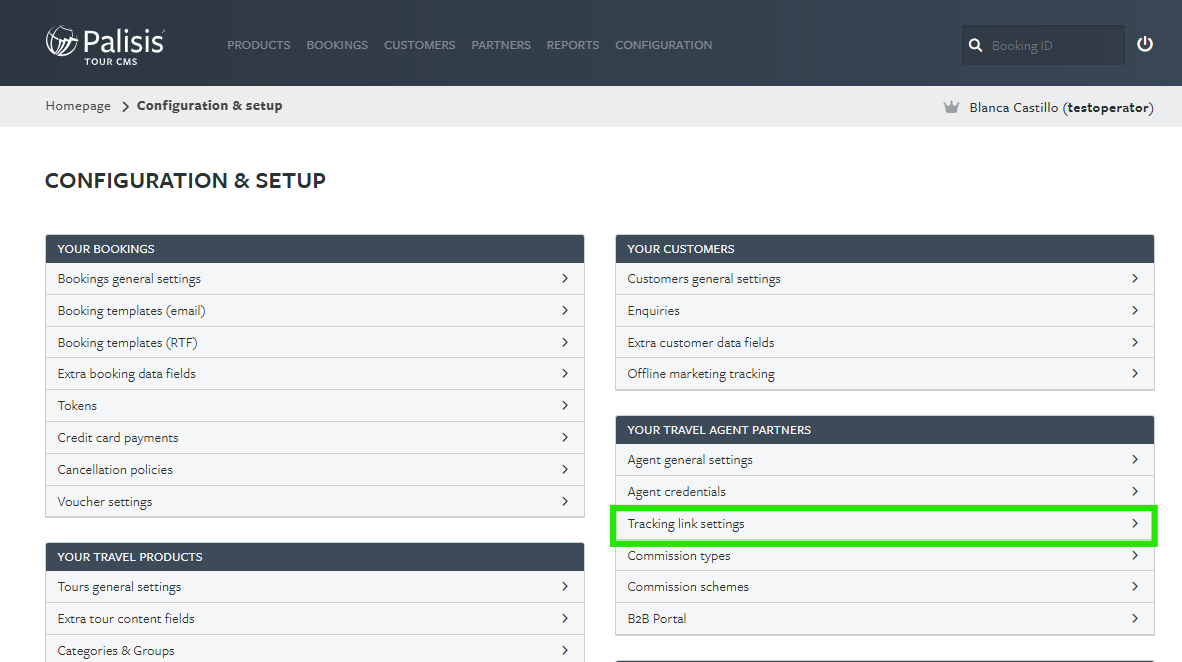Click chevron on Extra customer data fields row
This screenshot has width=1182, height=662.
pyautogui.click(x=1135, y=342)
